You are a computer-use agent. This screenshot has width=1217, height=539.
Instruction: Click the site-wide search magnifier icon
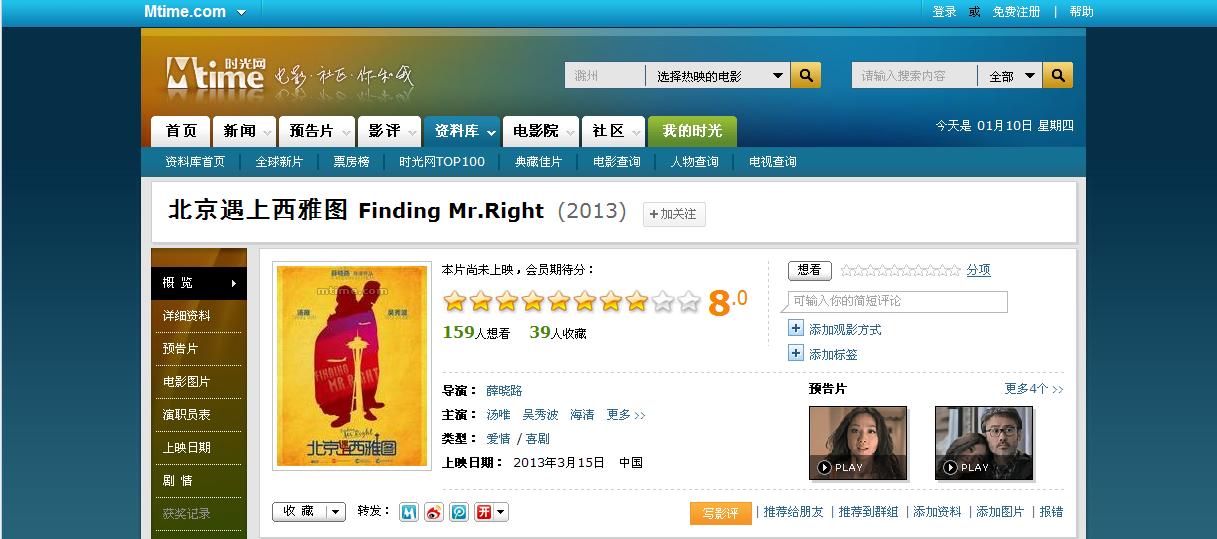click(x=1058, y=75)
